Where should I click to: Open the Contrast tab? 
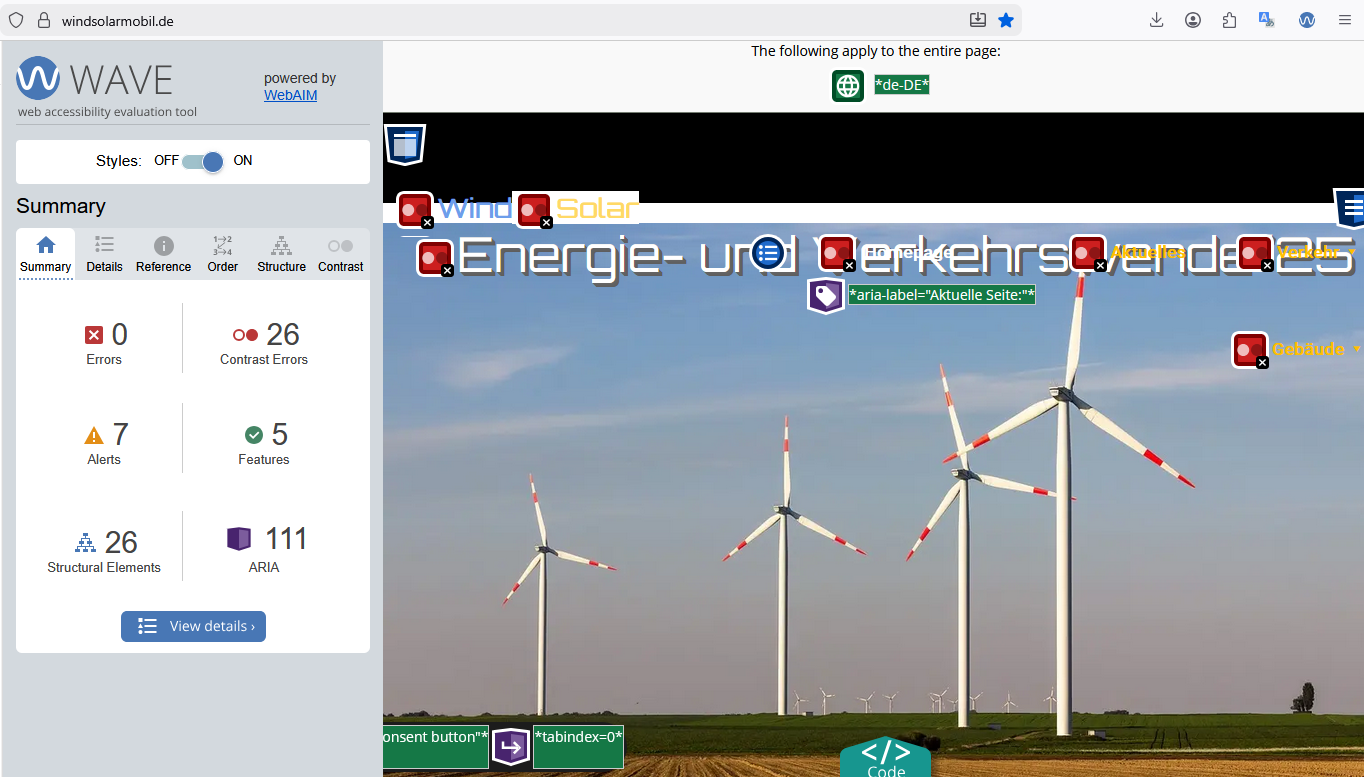point(340,255)
